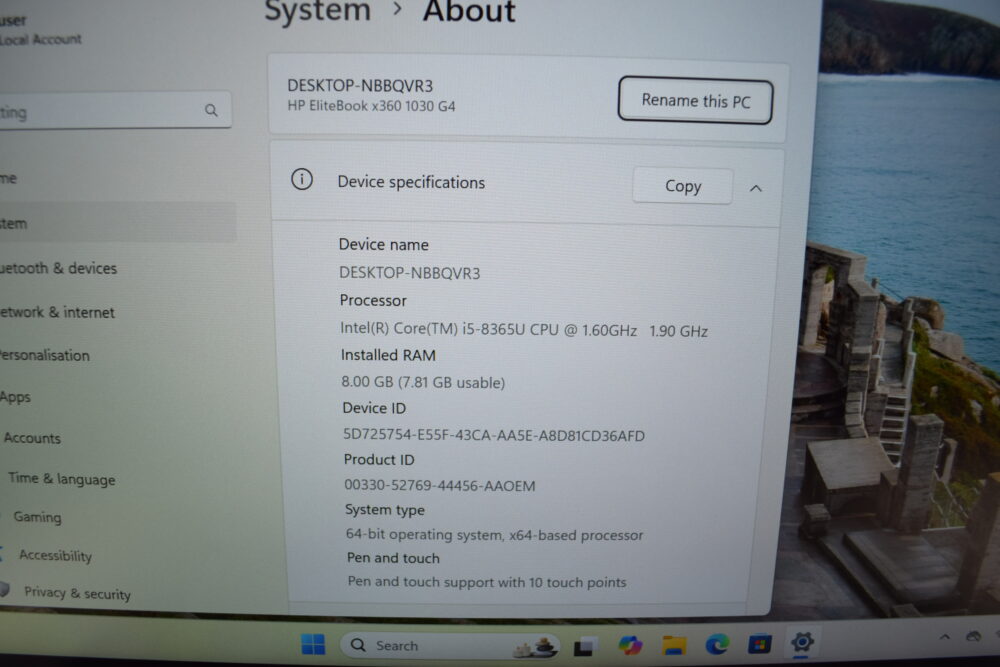The width and height of the screenshot is (1000, 667).
Task: Select Accounts in the sidebar
Action: point(32,438)
